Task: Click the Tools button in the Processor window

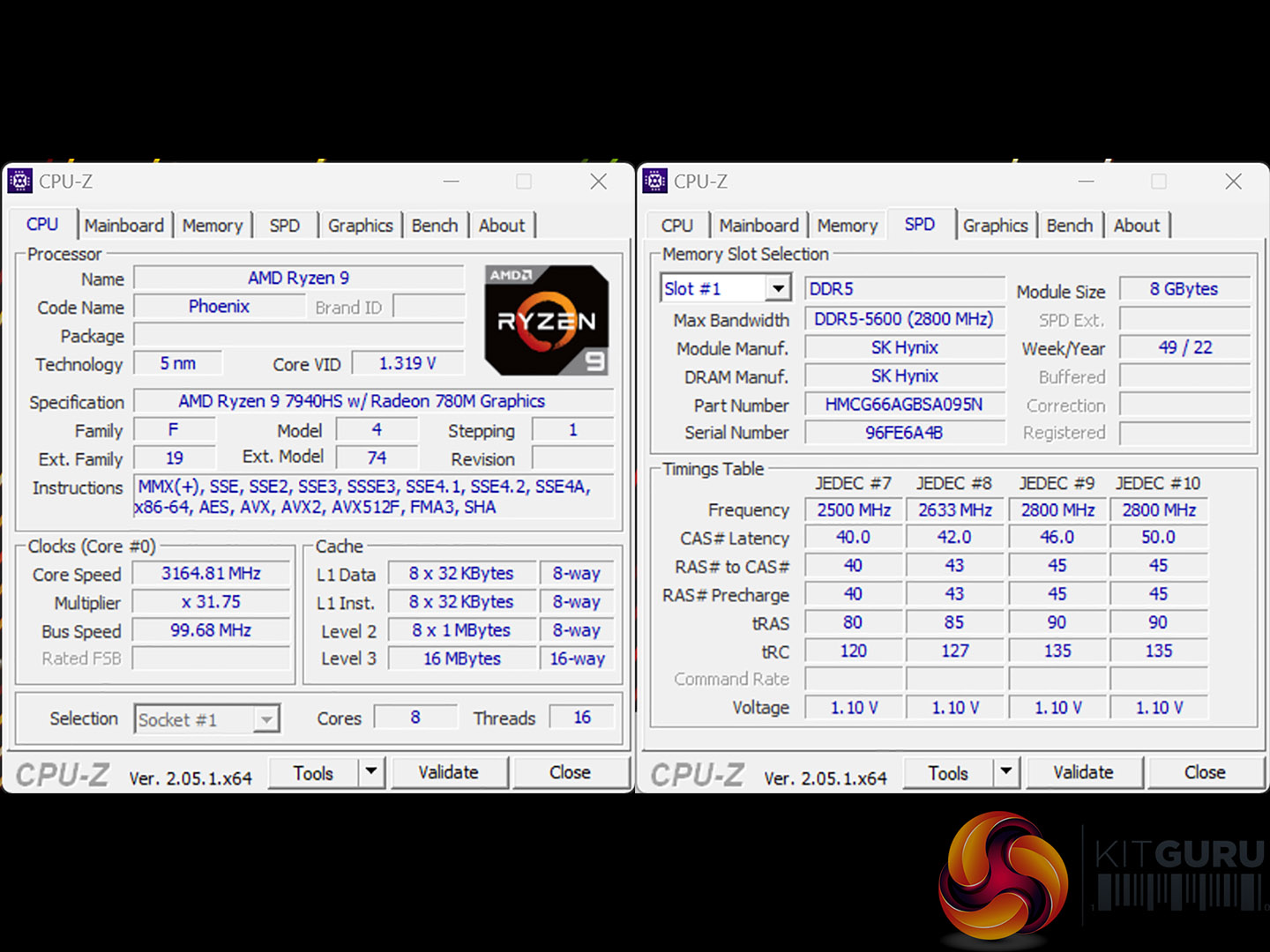Action: pyautogui.click(x=313, y=773)
